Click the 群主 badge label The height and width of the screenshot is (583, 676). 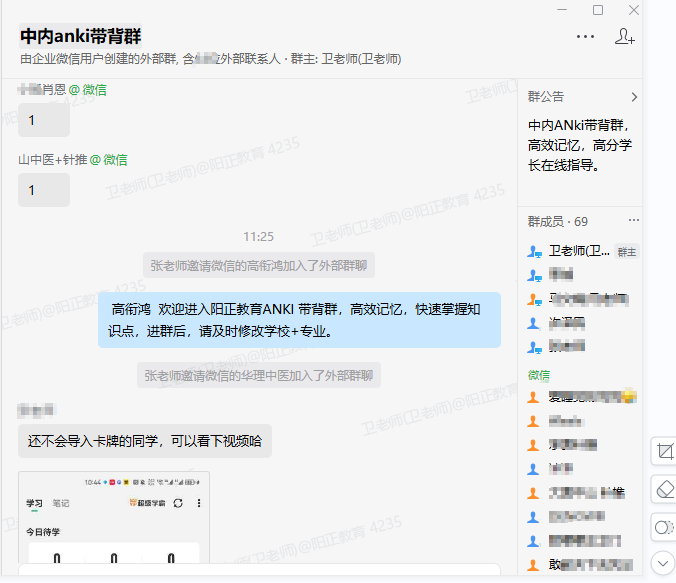626,252
